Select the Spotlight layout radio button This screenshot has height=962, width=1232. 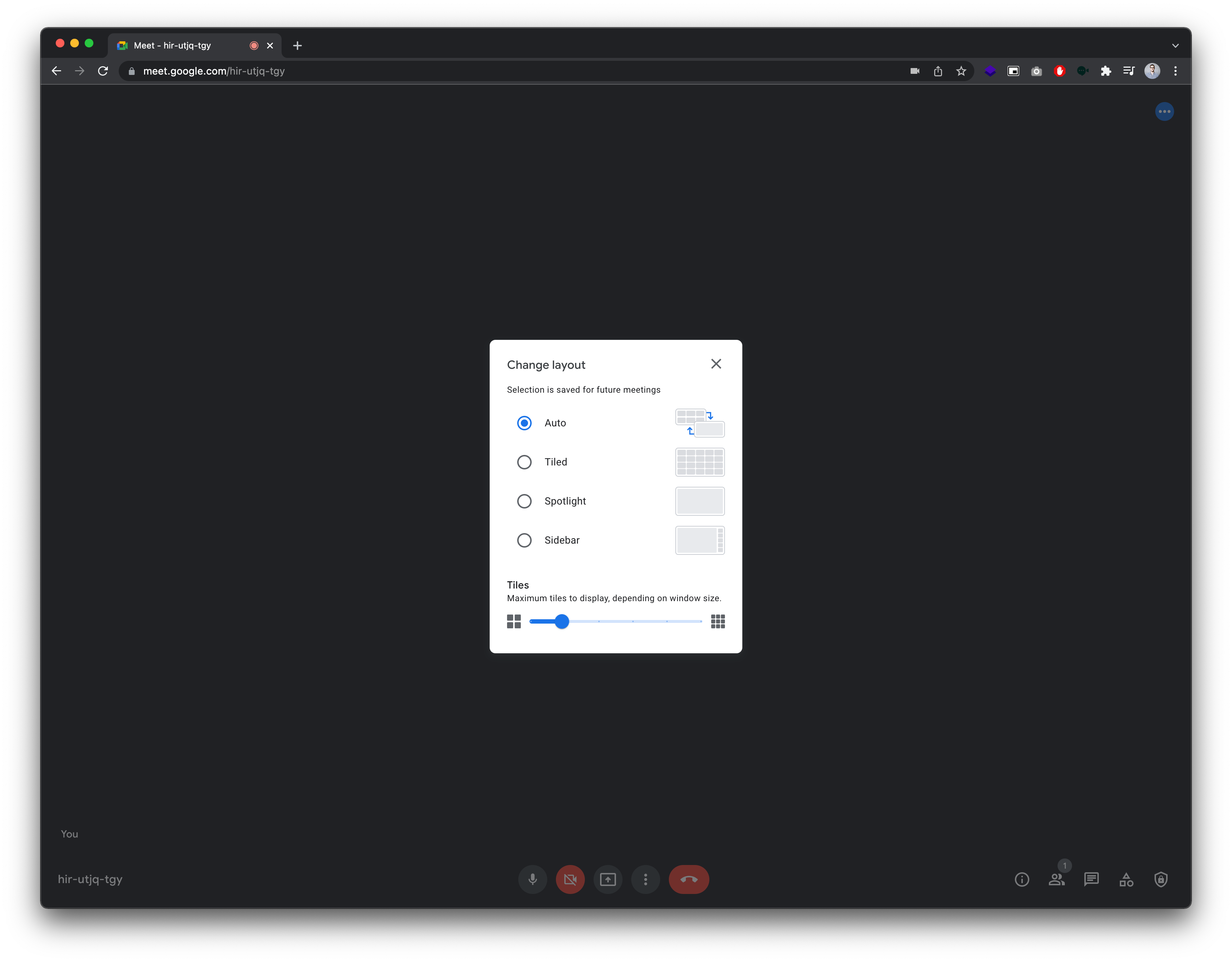click(524, 501)
